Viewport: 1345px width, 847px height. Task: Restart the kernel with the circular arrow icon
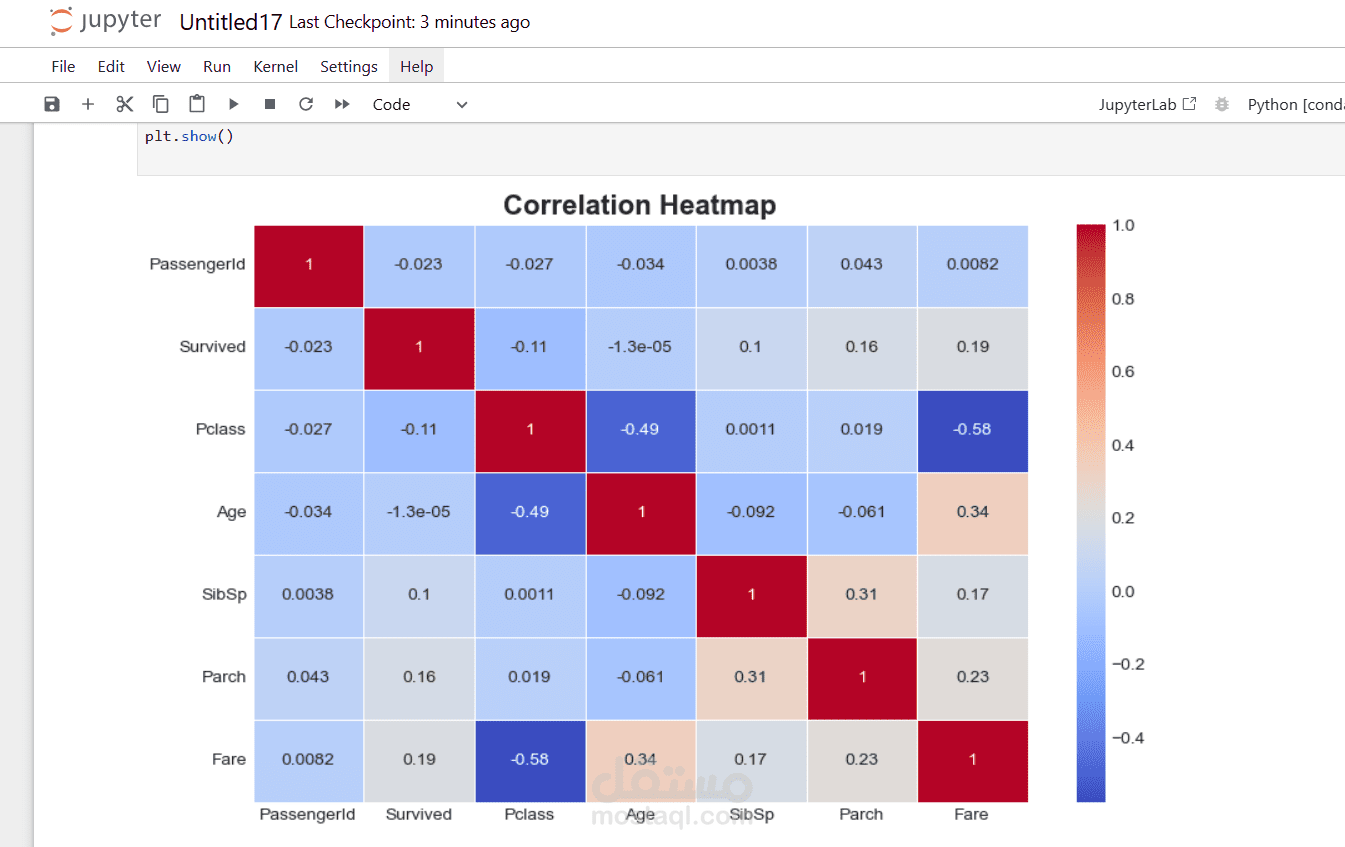coord(306,104)
